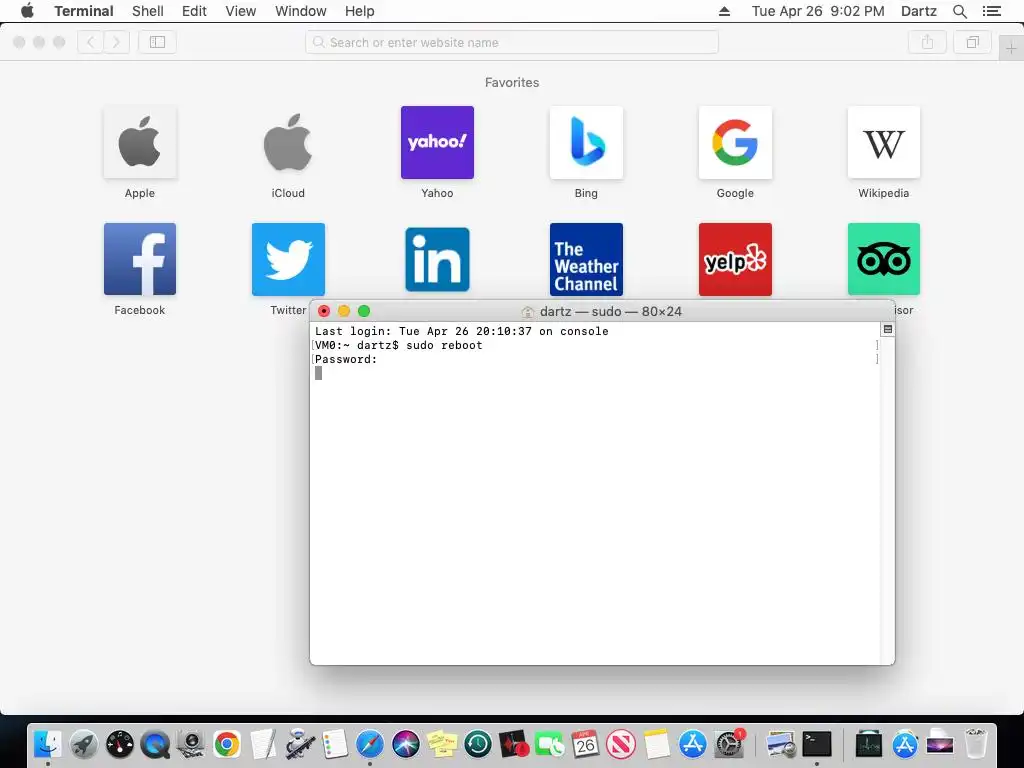Open the Bing favorite in Safari

(586, 142)
